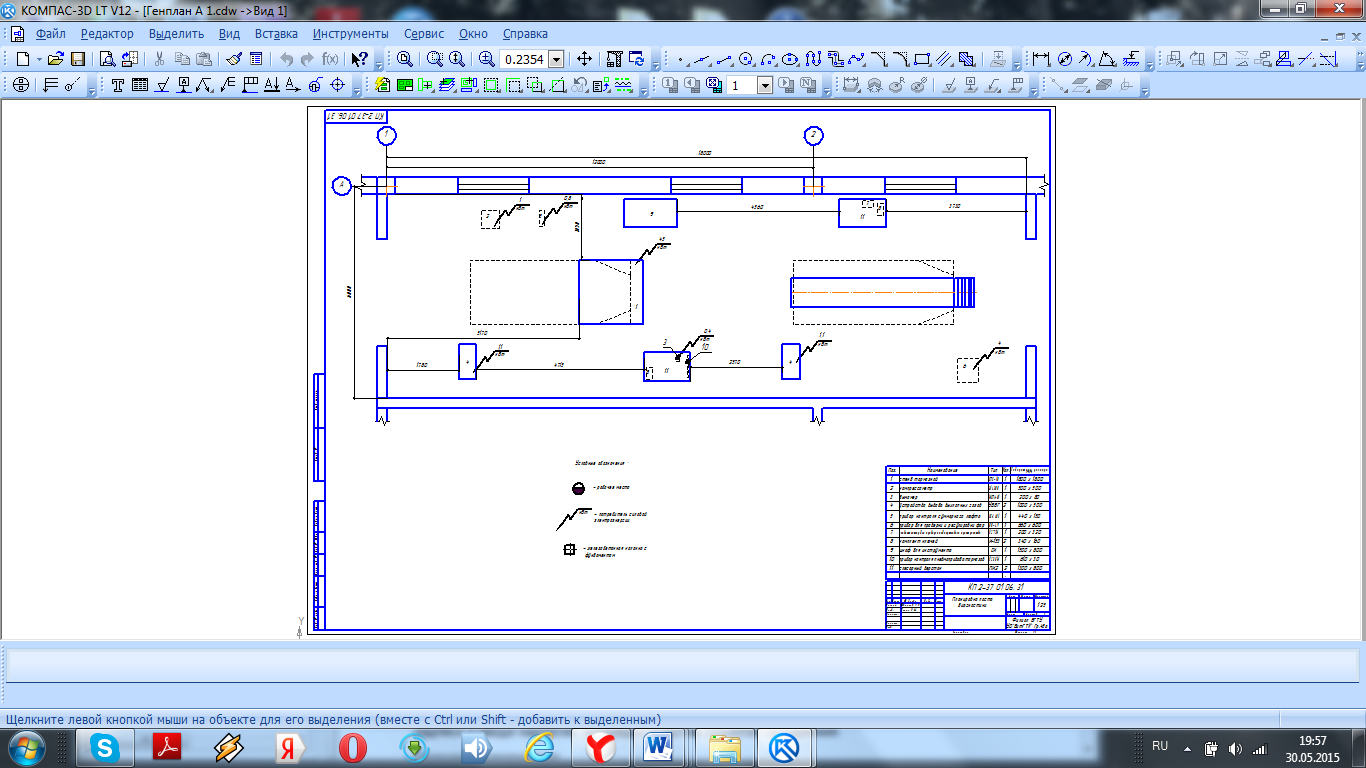Open the view number dropdown showing 1

[x=765, y=85]
